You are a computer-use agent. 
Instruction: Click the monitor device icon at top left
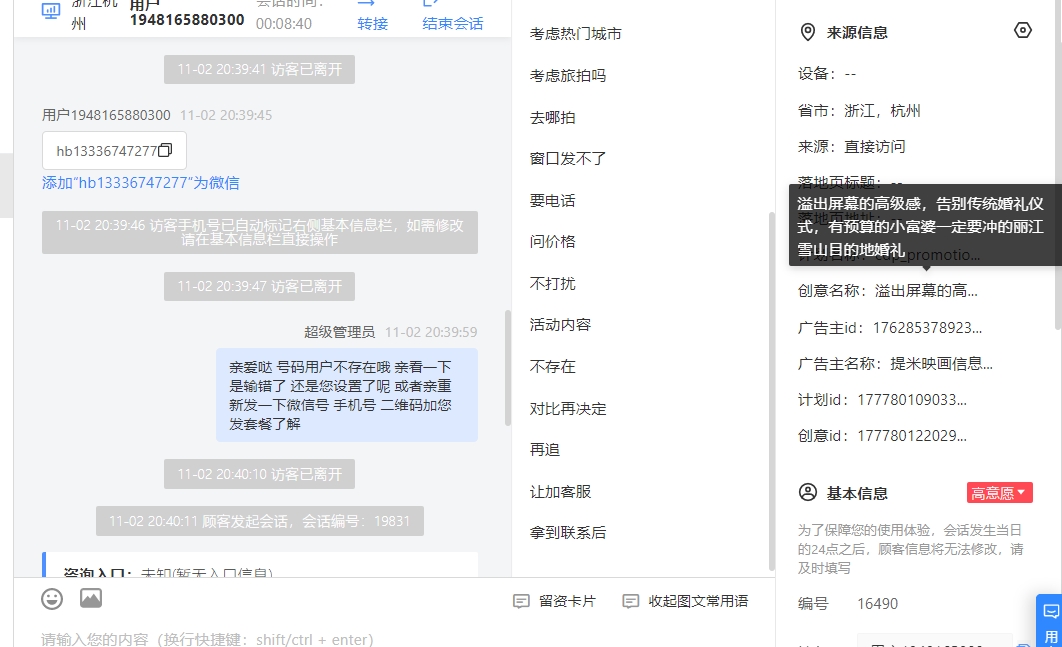click(x=51, y=10)
